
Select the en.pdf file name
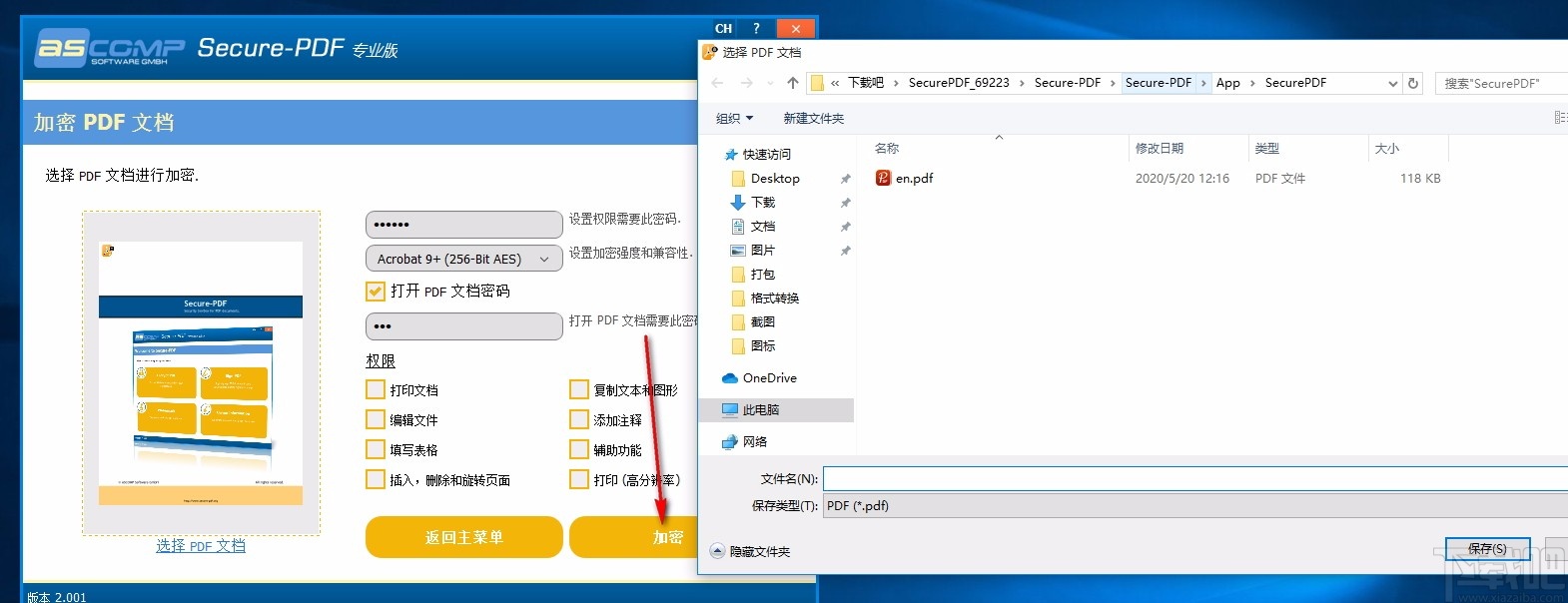coord(914,179)
